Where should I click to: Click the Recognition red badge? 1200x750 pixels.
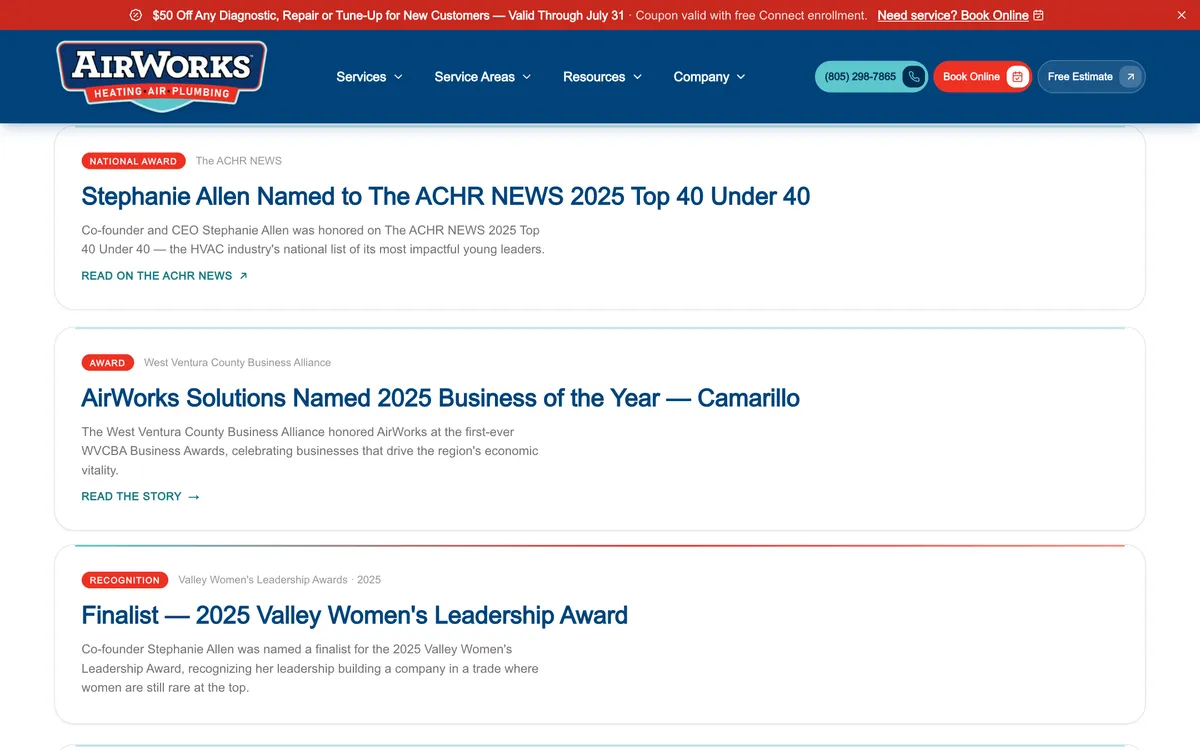click(125, 580)
